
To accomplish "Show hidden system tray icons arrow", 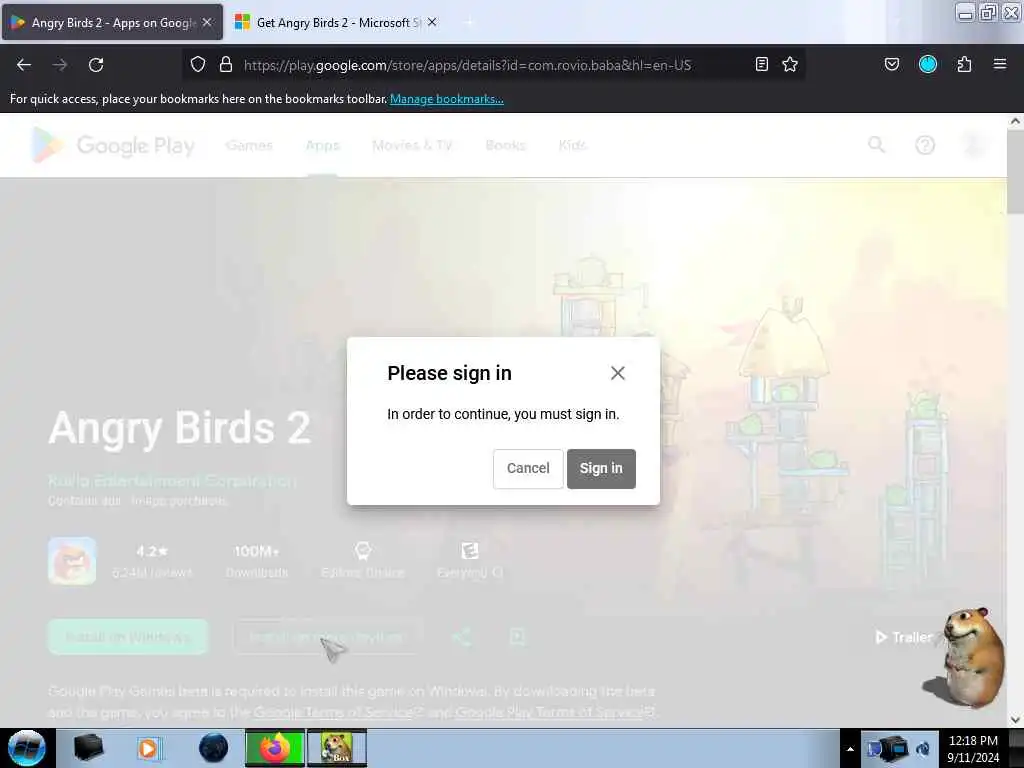I will pos(850,749).
